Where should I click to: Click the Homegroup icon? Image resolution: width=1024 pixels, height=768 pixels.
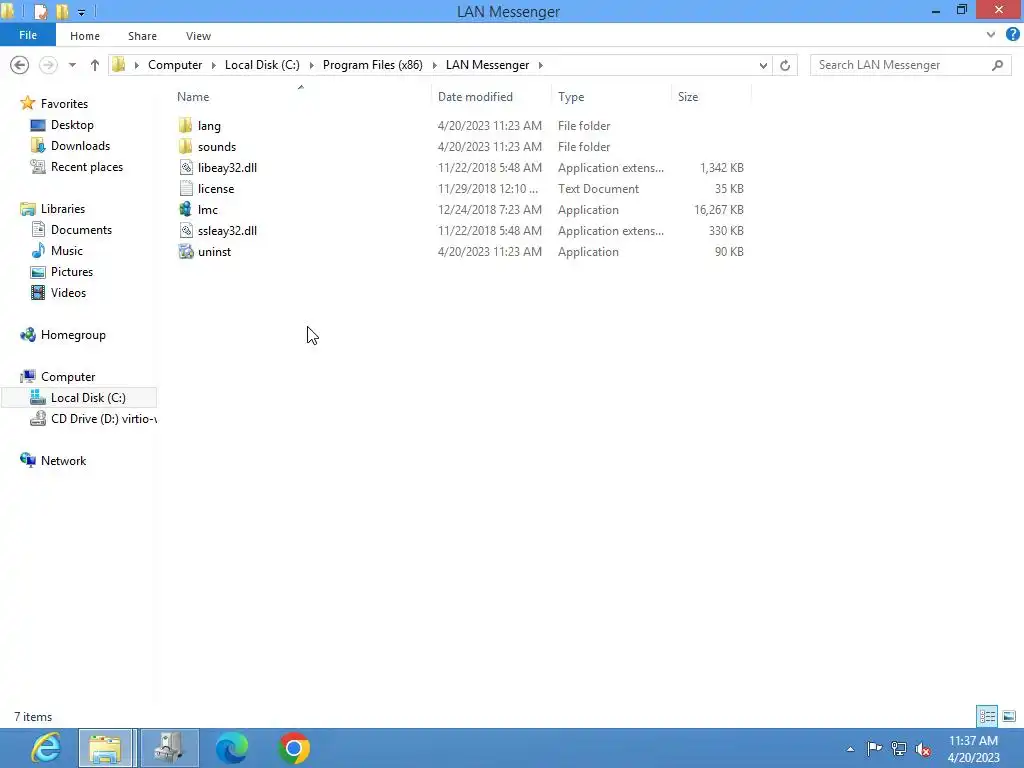point(27,335)
